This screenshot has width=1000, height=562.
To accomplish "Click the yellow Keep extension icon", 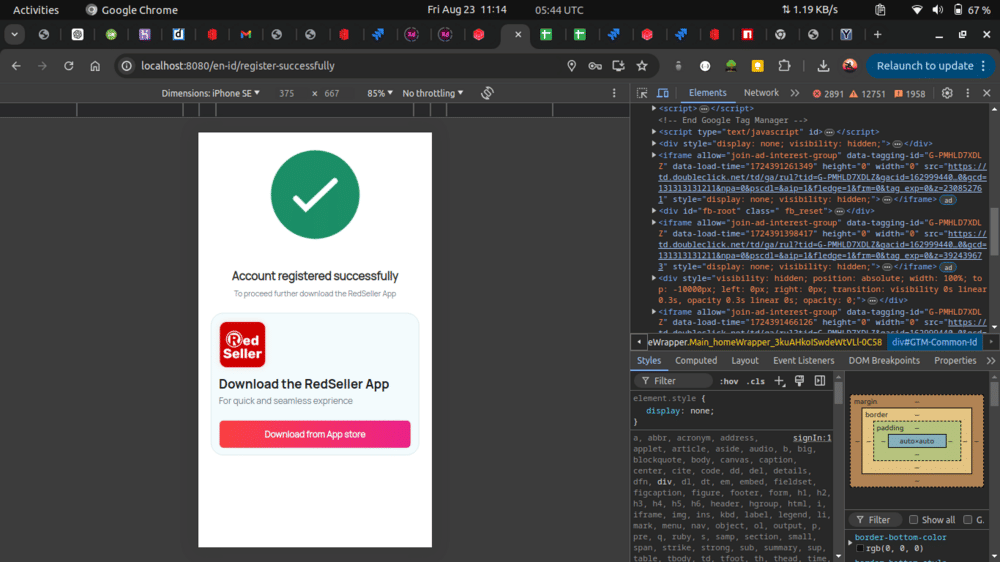I will [757, 66].
